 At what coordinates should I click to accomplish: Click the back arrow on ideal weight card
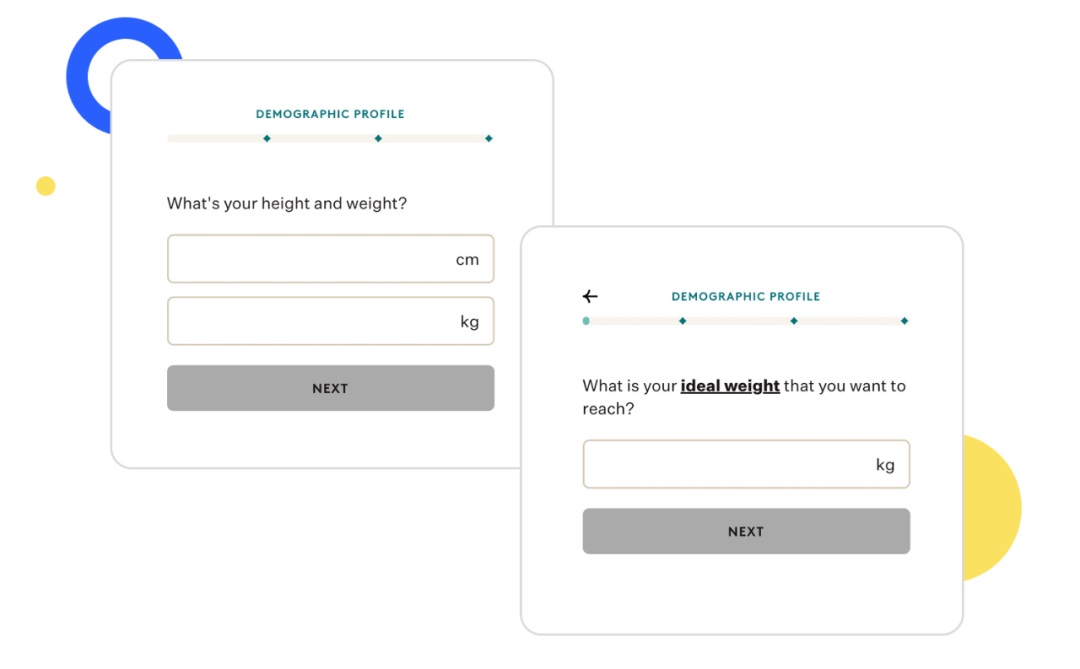(590, 296)
